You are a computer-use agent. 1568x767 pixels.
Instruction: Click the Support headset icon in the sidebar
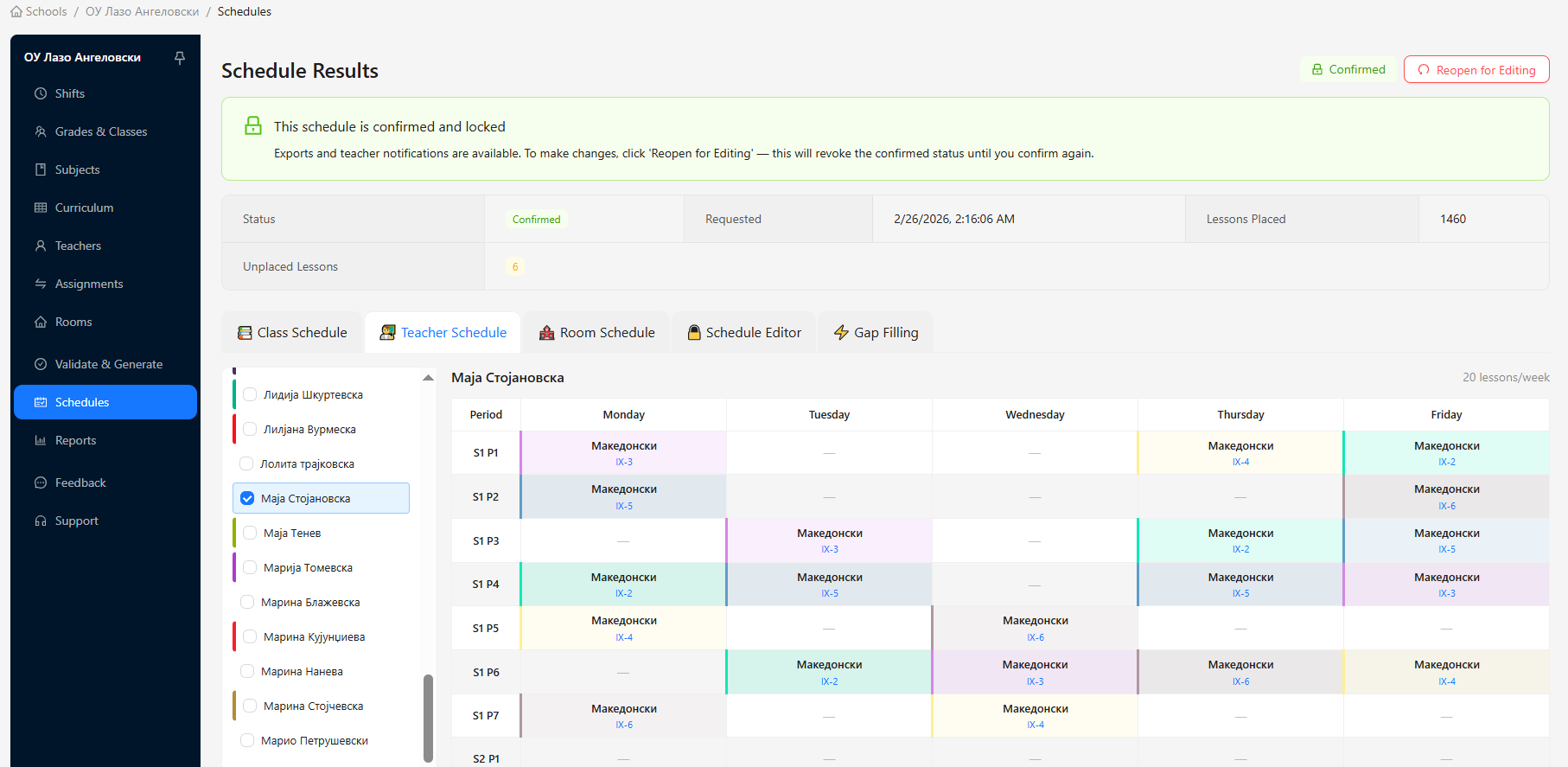(41, 521)
